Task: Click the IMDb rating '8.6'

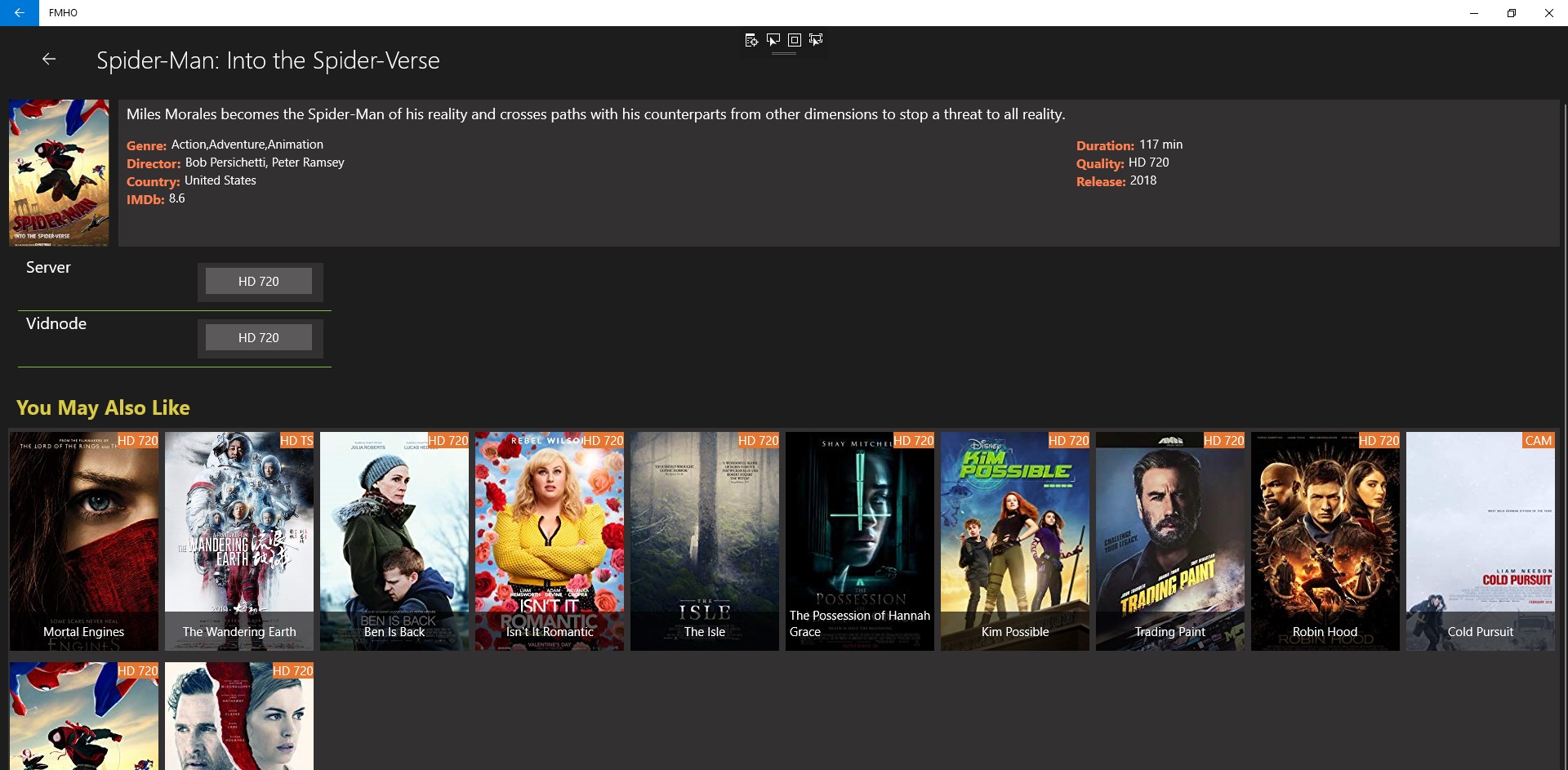Action: [x=177, y=198]
